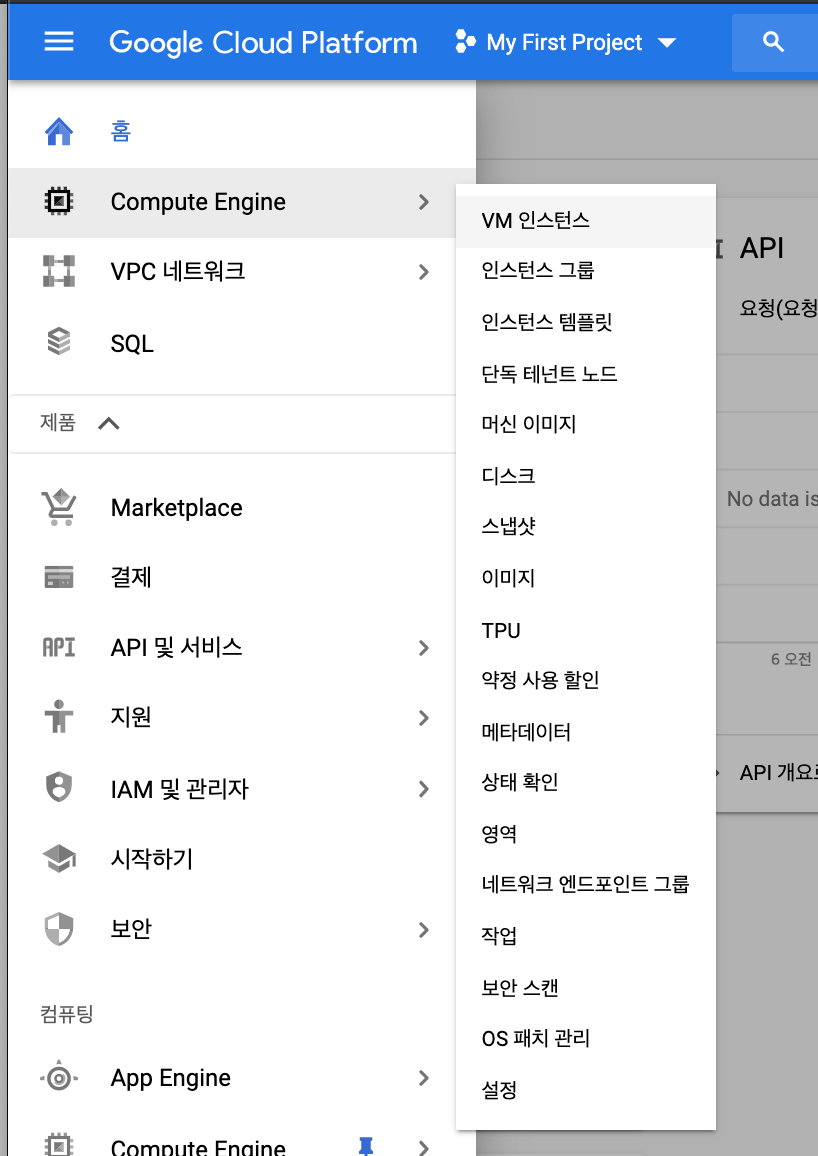Image resolution: width=818 pixels, height=1156 pixels.
Task: Click the project hexagon dots icon
Action: (x=465, y=42)
